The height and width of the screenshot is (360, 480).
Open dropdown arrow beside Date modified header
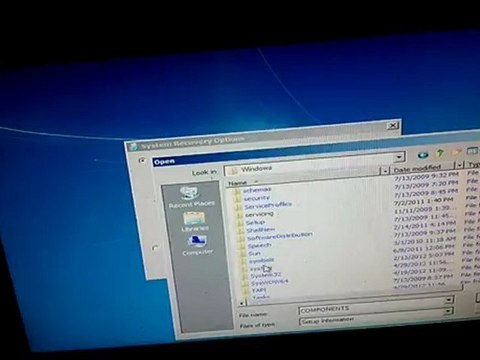coord(460,165)
